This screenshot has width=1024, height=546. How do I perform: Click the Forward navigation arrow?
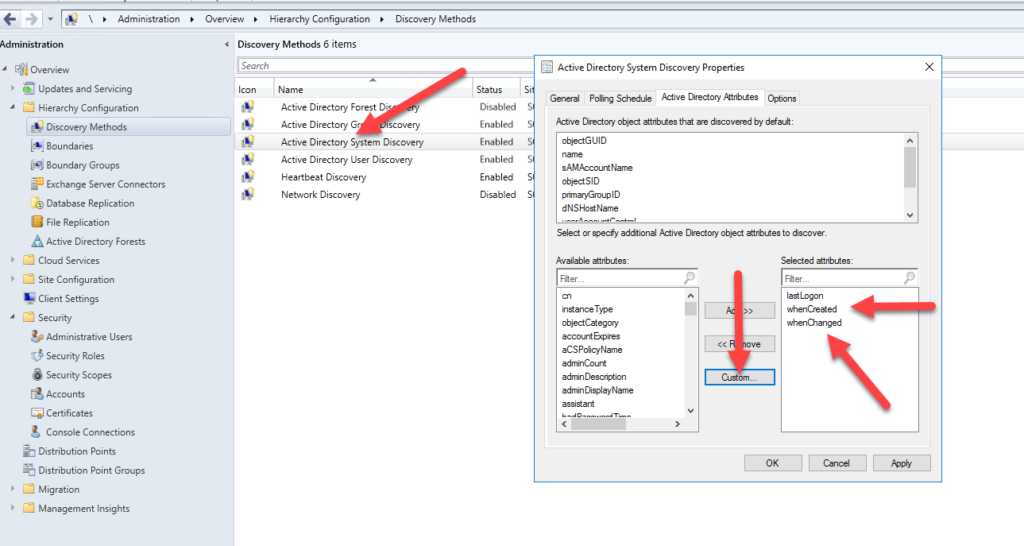(x=31, y=19)
